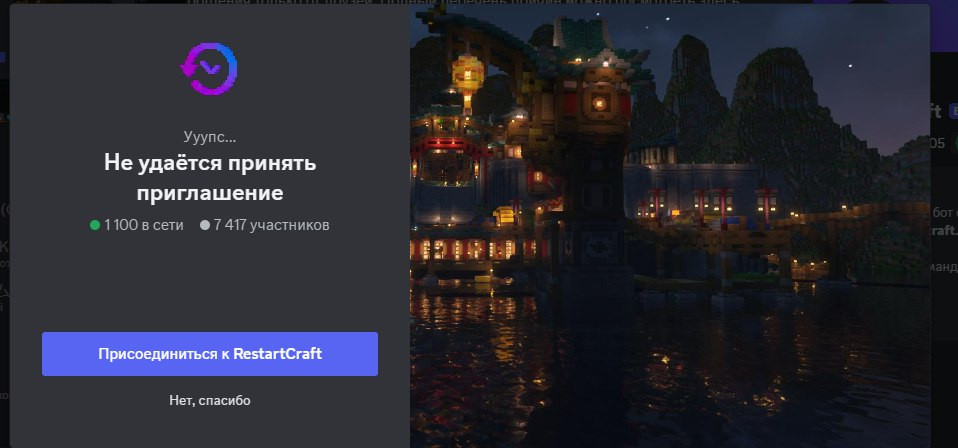The height and width of the screenshot is (448, 958).
Task: Click the dimmed "05" text behind the dialog
Action: (x=937, y=143)
